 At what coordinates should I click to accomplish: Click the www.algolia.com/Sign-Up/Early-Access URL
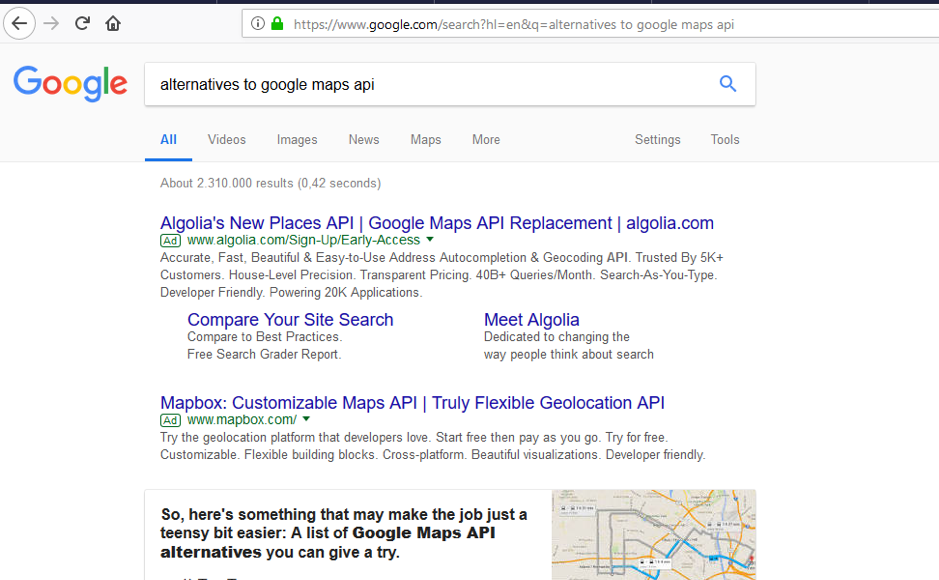304,240
